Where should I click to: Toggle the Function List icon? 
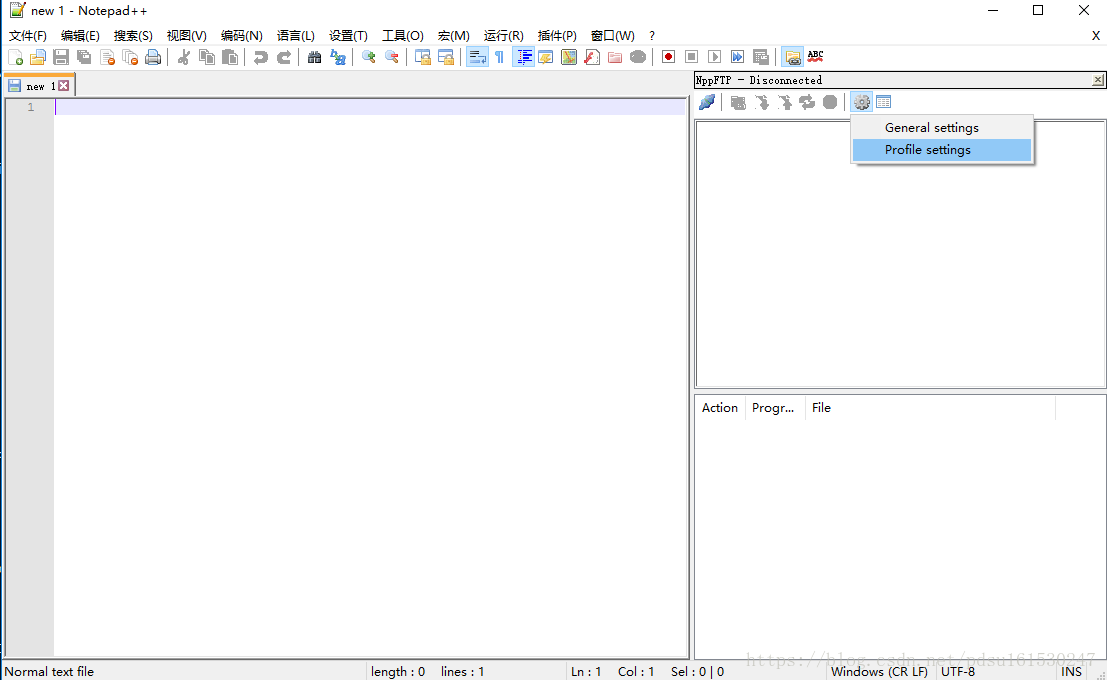click(592, 57)
